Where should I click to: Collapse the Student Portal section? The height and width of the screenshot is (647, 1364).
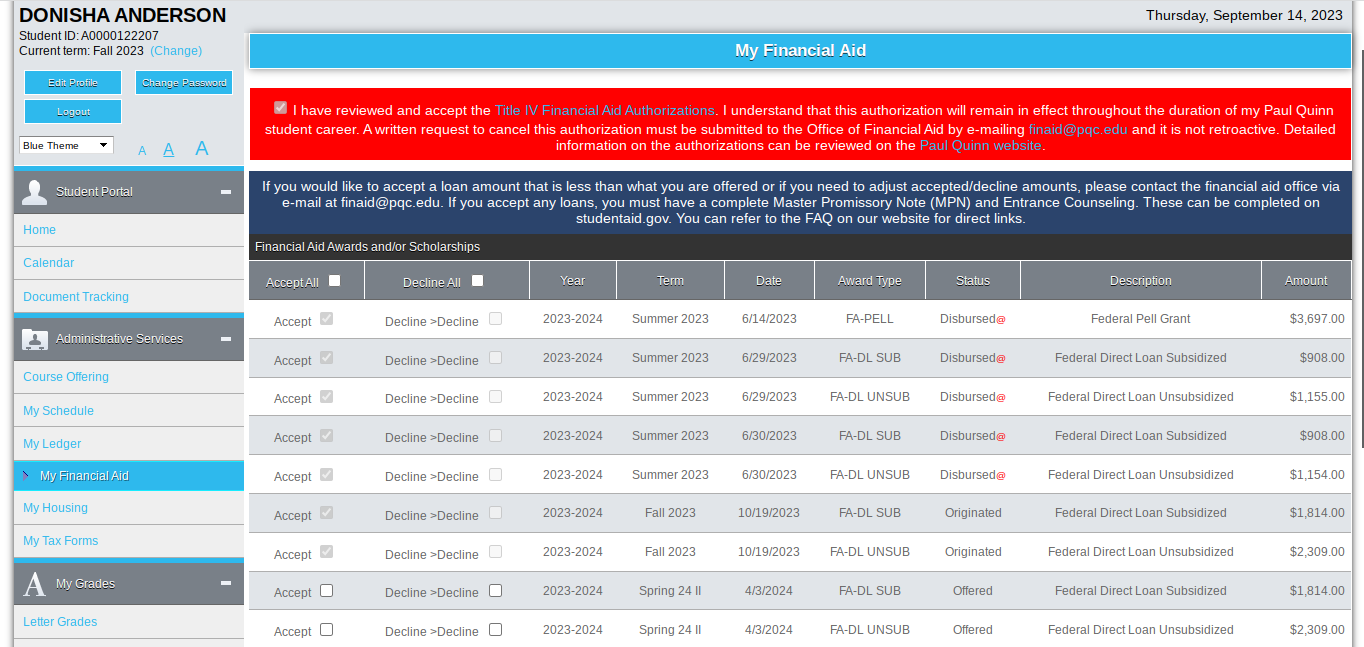tap(226, 191)
